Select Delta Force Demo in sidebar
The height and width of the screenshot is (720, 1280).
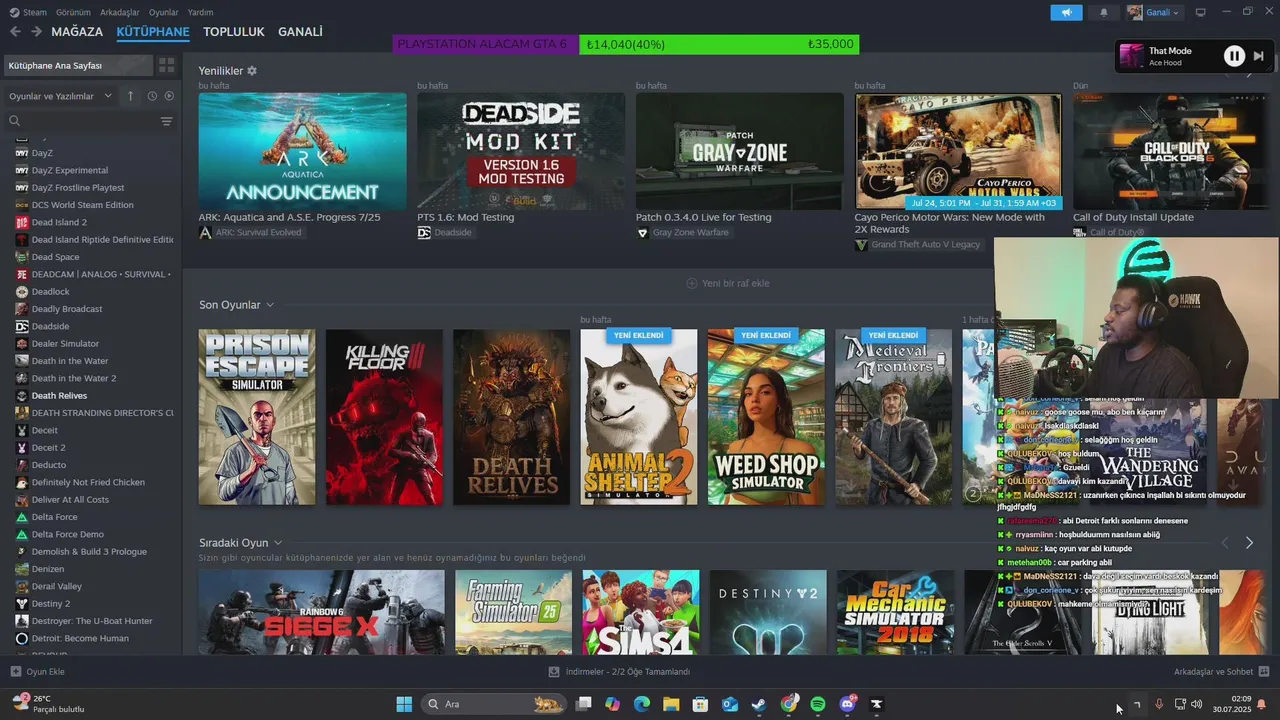coord(67,534)
